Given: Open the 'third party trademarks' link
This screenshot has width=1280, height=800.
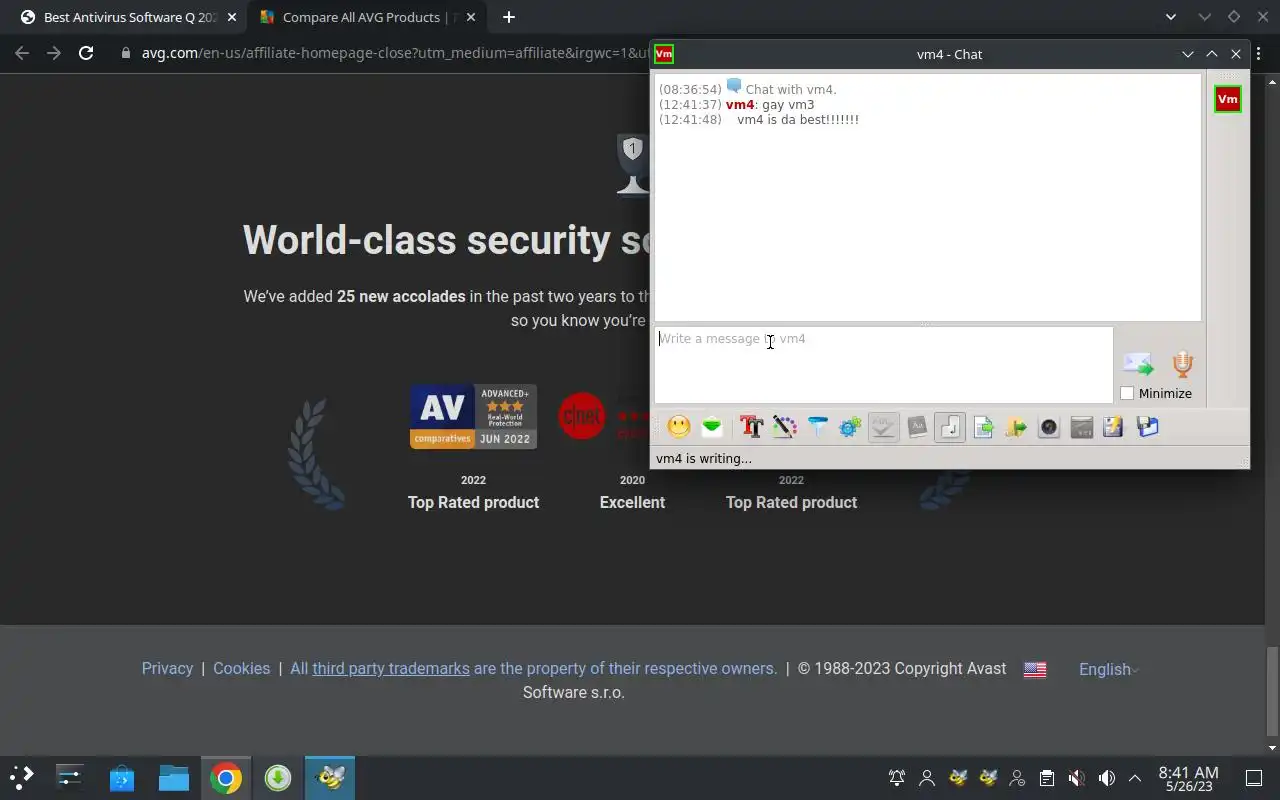Looking at the screenshot, I should click(391, 669).
